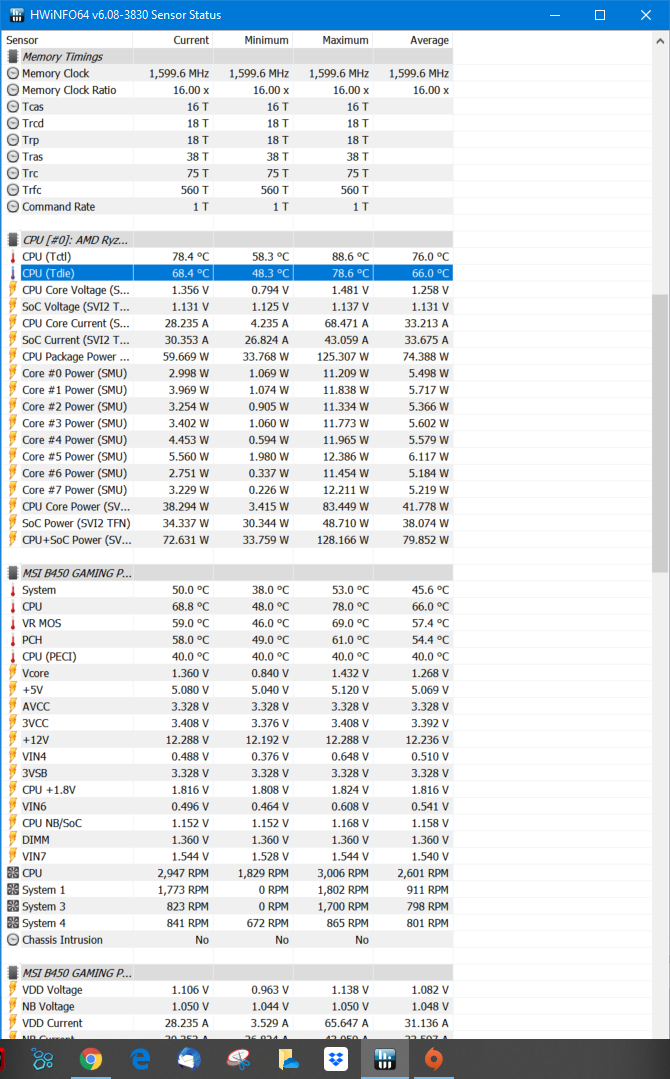Click the 2,947 RPM current value
Image resolution: width=670 pixels, height=1079 pixels.
(183, 873)
